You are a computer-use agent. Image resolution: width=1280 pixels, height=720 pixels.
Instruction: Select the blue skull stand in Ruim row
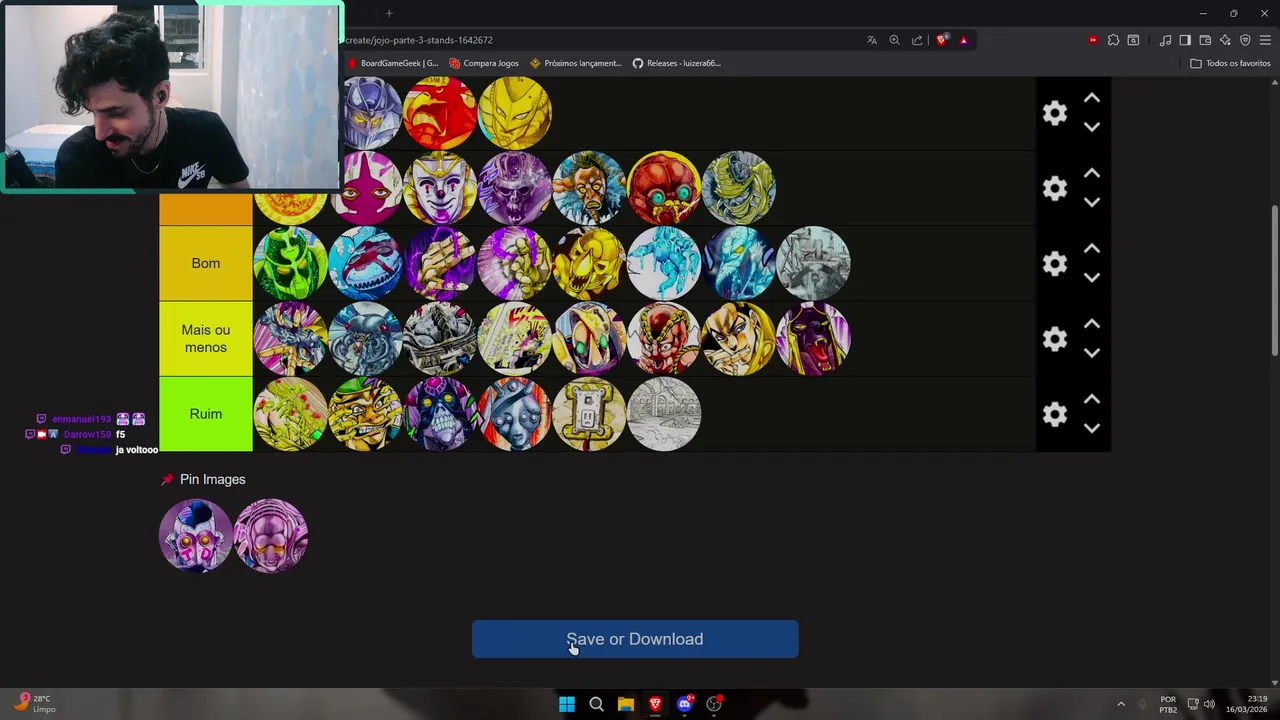click(x=440, y=414)
